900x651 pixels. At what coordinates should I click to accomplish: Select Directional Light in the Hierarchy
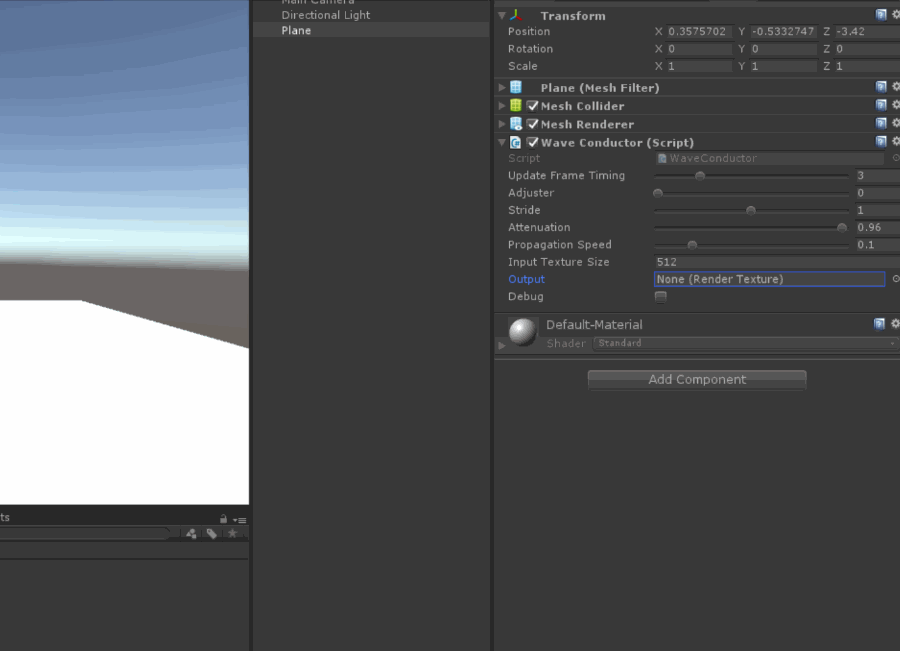coord(325,15)
